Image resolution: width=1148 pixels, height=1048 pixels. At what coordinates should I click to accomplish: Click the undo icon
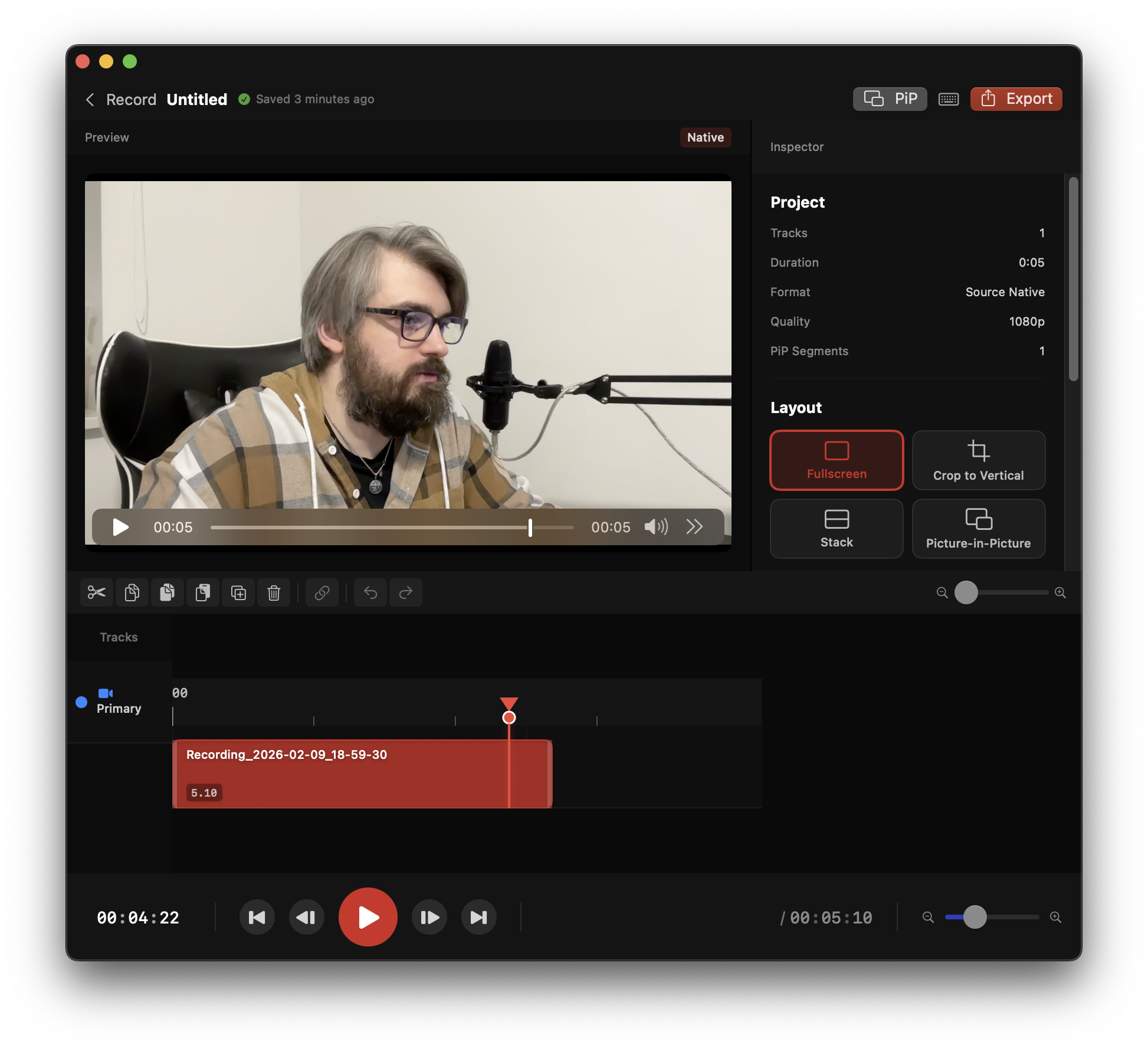pos(370,592)
